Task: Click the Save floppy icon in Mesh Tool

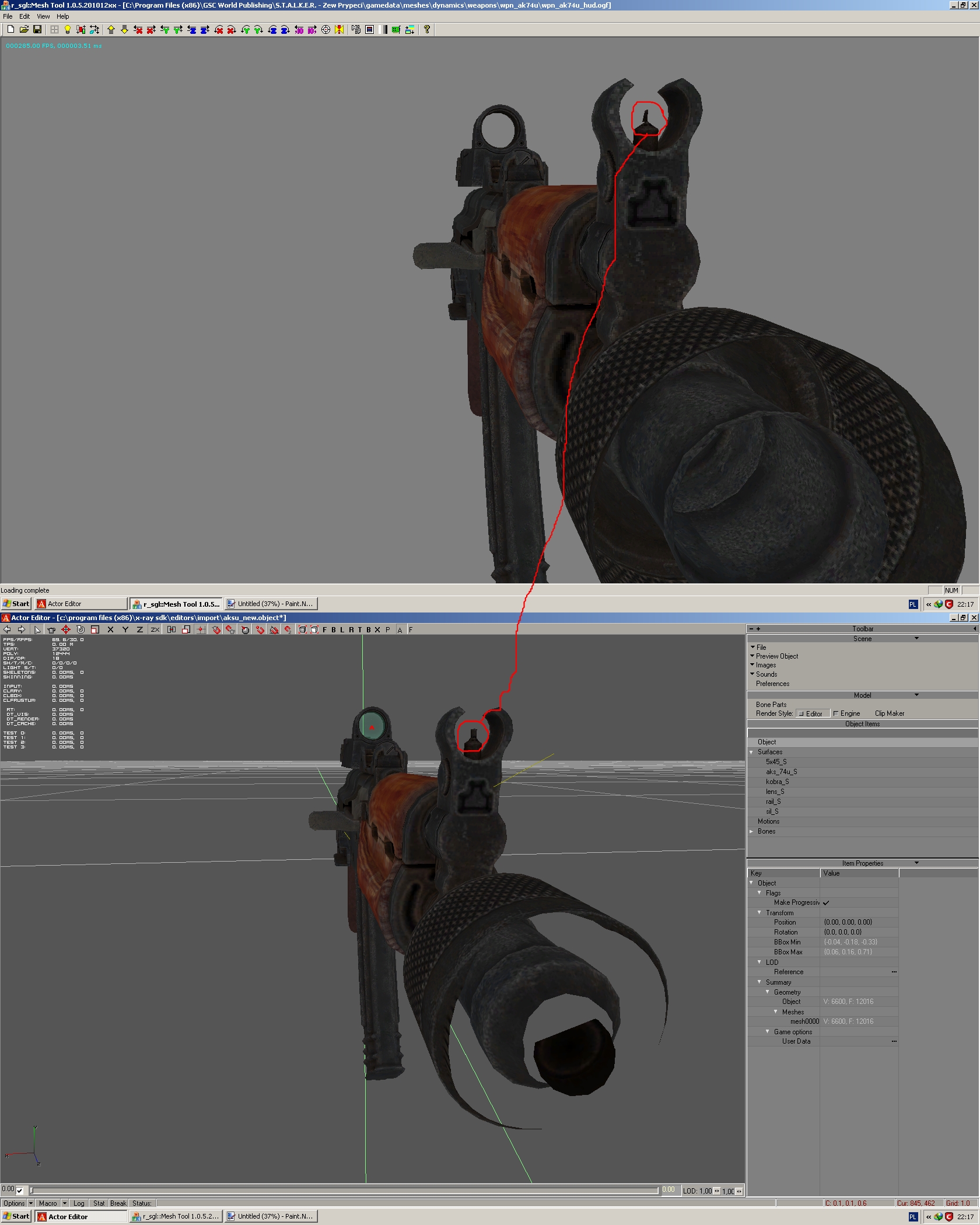Action: coord(37,29)
